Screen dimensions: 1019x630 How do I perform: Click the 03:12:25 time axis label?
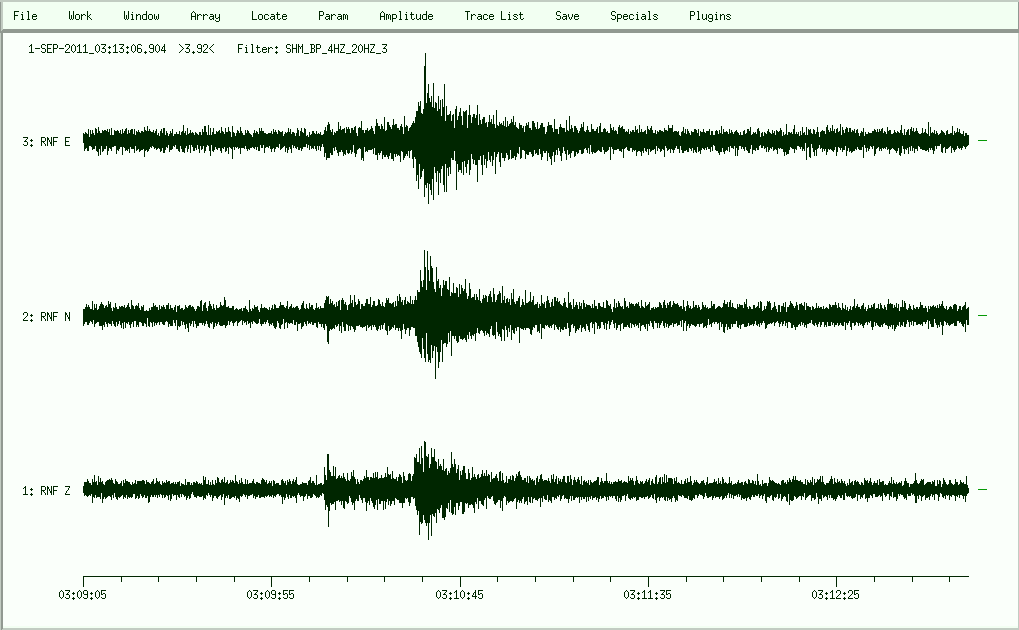[837, 594]
